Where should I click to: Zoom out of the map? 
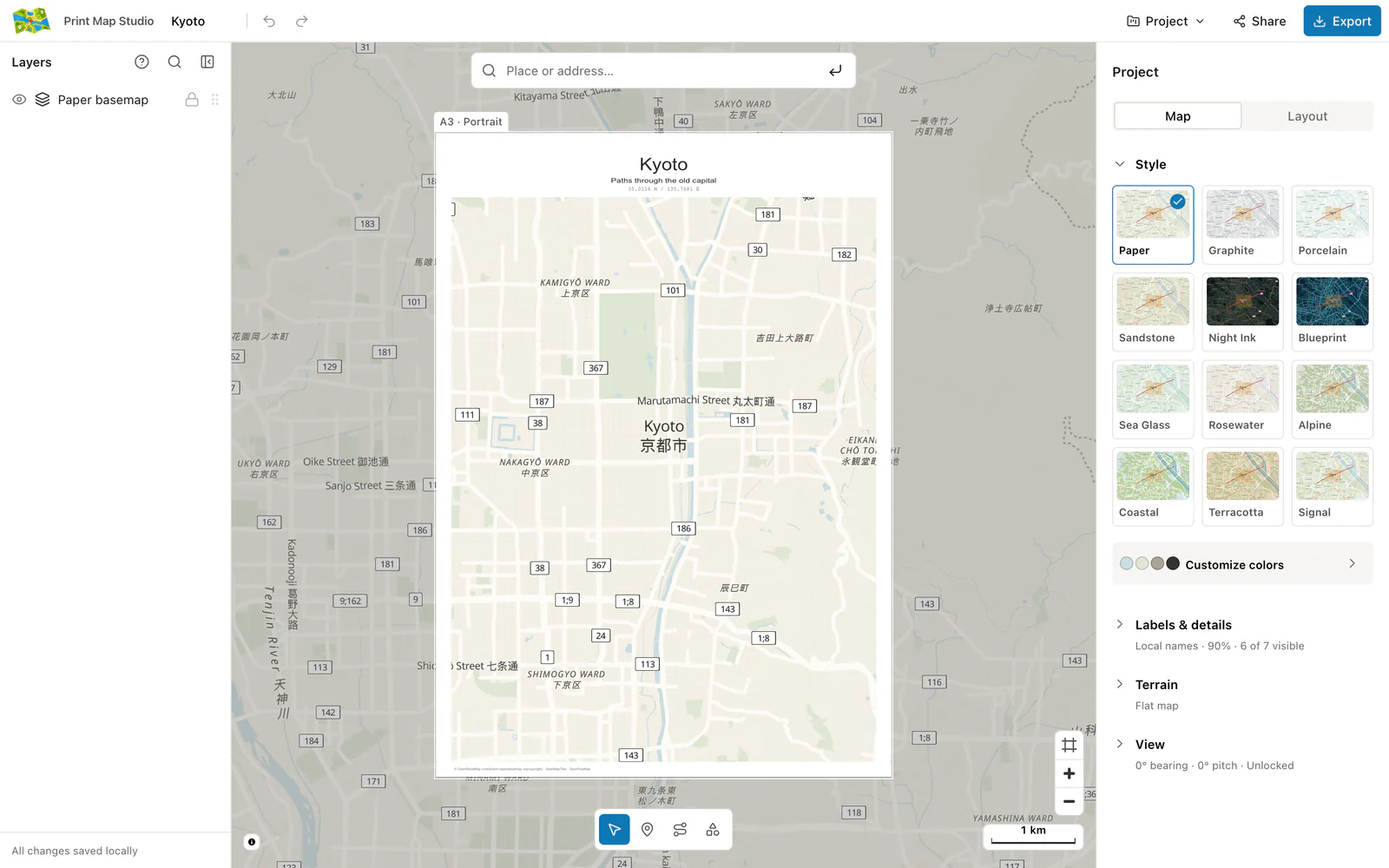tap(1070, 801)
